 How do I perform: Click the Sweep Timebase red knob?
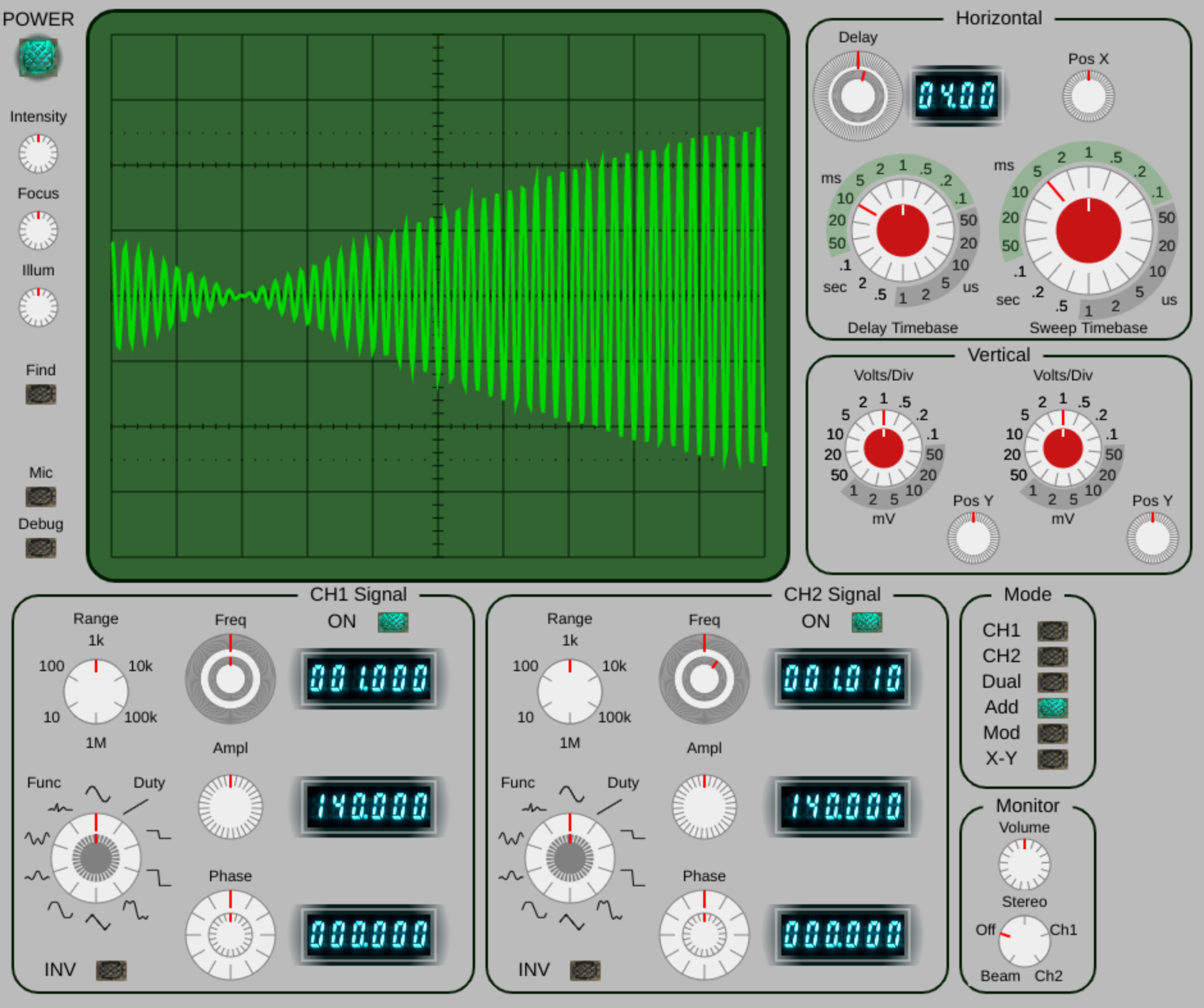coord(1088,231)
